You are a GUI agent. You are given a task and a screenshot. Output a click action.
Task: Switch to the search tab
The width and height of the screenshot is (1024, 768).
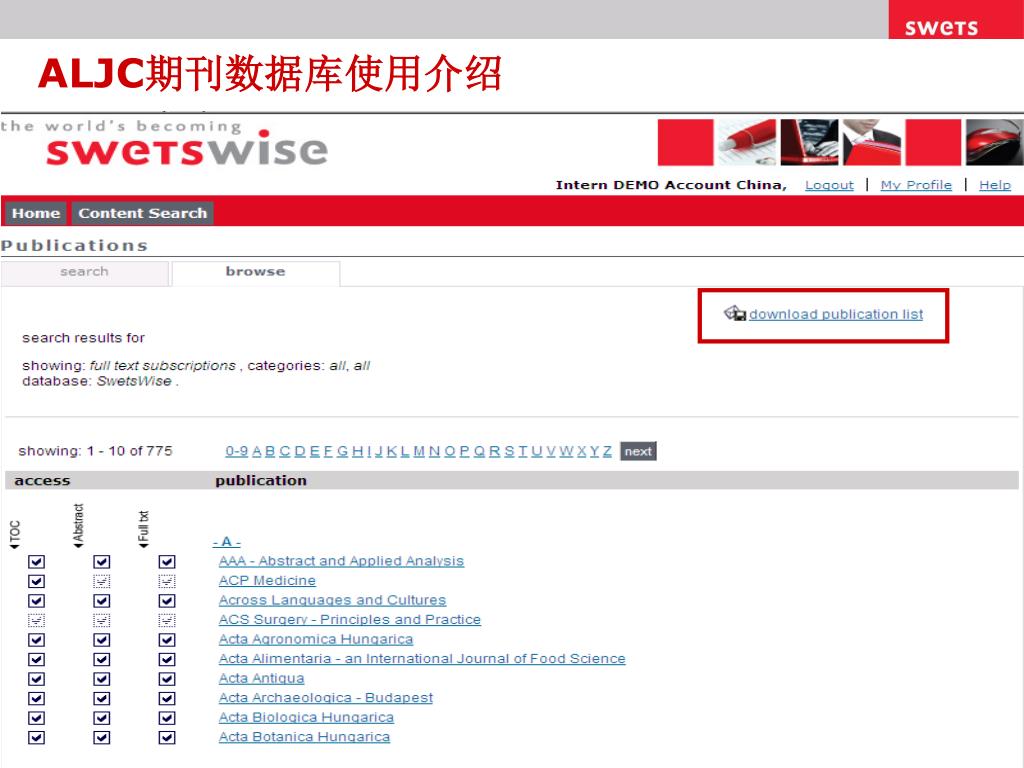pos(84,272)
